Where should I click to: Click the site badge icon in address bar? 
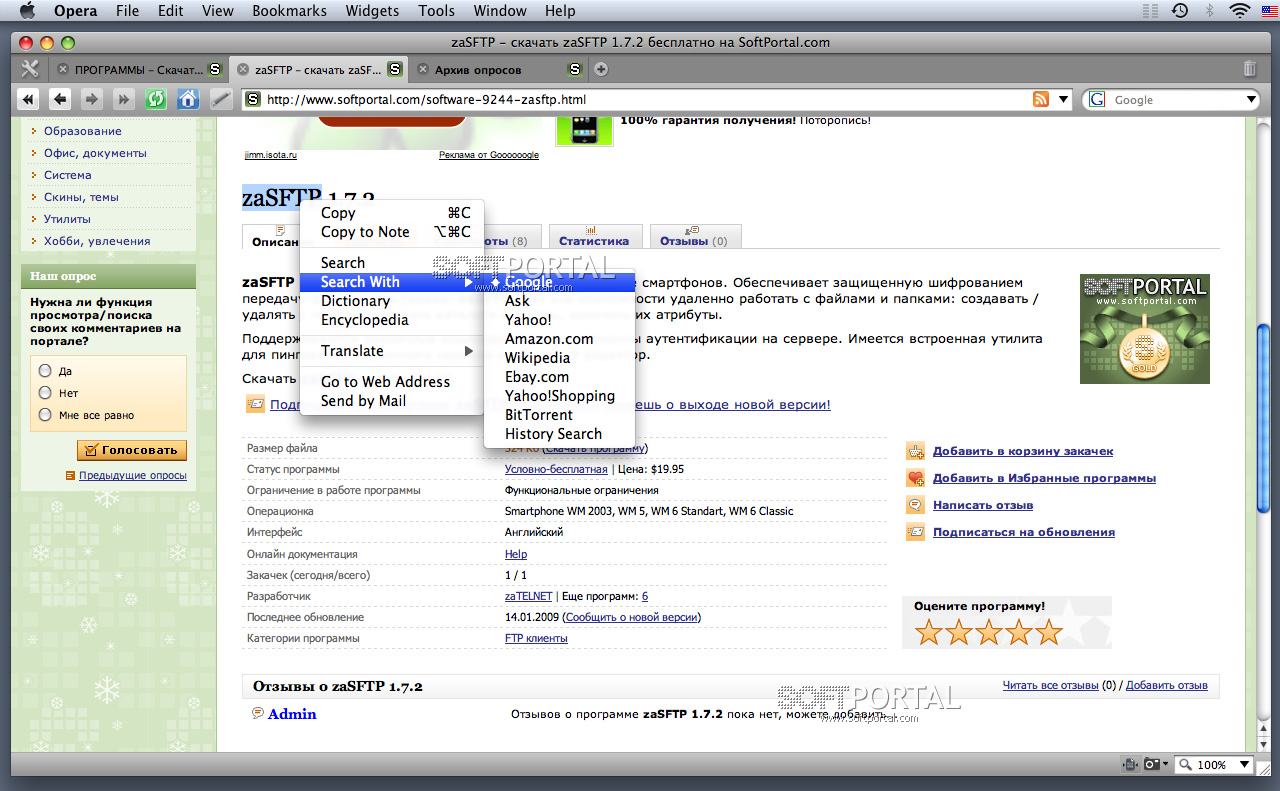(x=253, y=99)
